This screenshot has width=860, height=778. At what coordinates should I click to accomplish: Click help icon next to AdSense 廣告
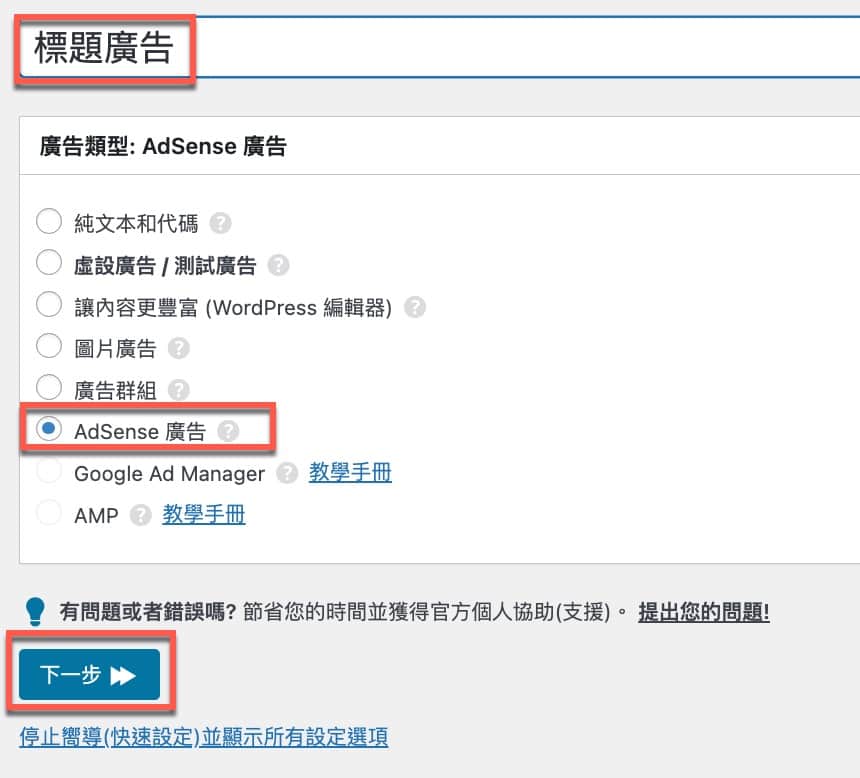point(228,431)
